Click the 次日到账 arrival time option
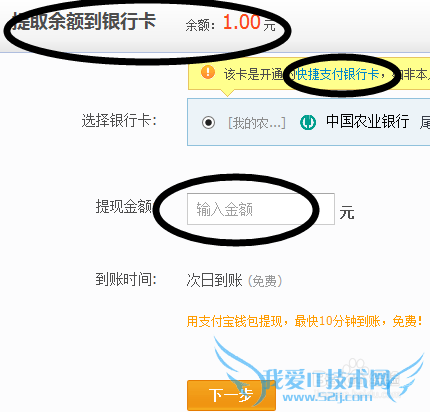Viewport: 430px width, 412px height. pyautogui.click(x=215, y=280)
